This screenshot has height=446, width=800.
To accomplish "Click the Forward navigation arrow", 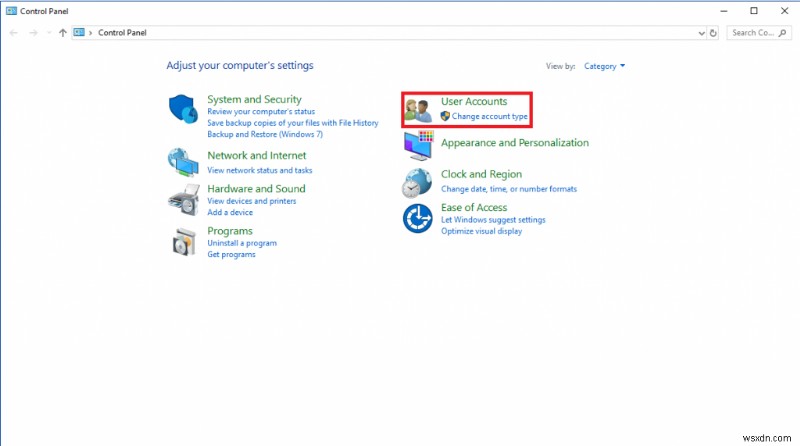I will point(33,33).
